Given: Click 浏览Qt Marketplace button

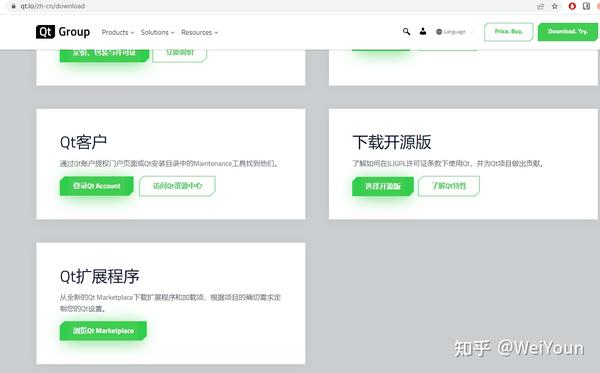Looking at the screenshot, I should pos(103,331).
